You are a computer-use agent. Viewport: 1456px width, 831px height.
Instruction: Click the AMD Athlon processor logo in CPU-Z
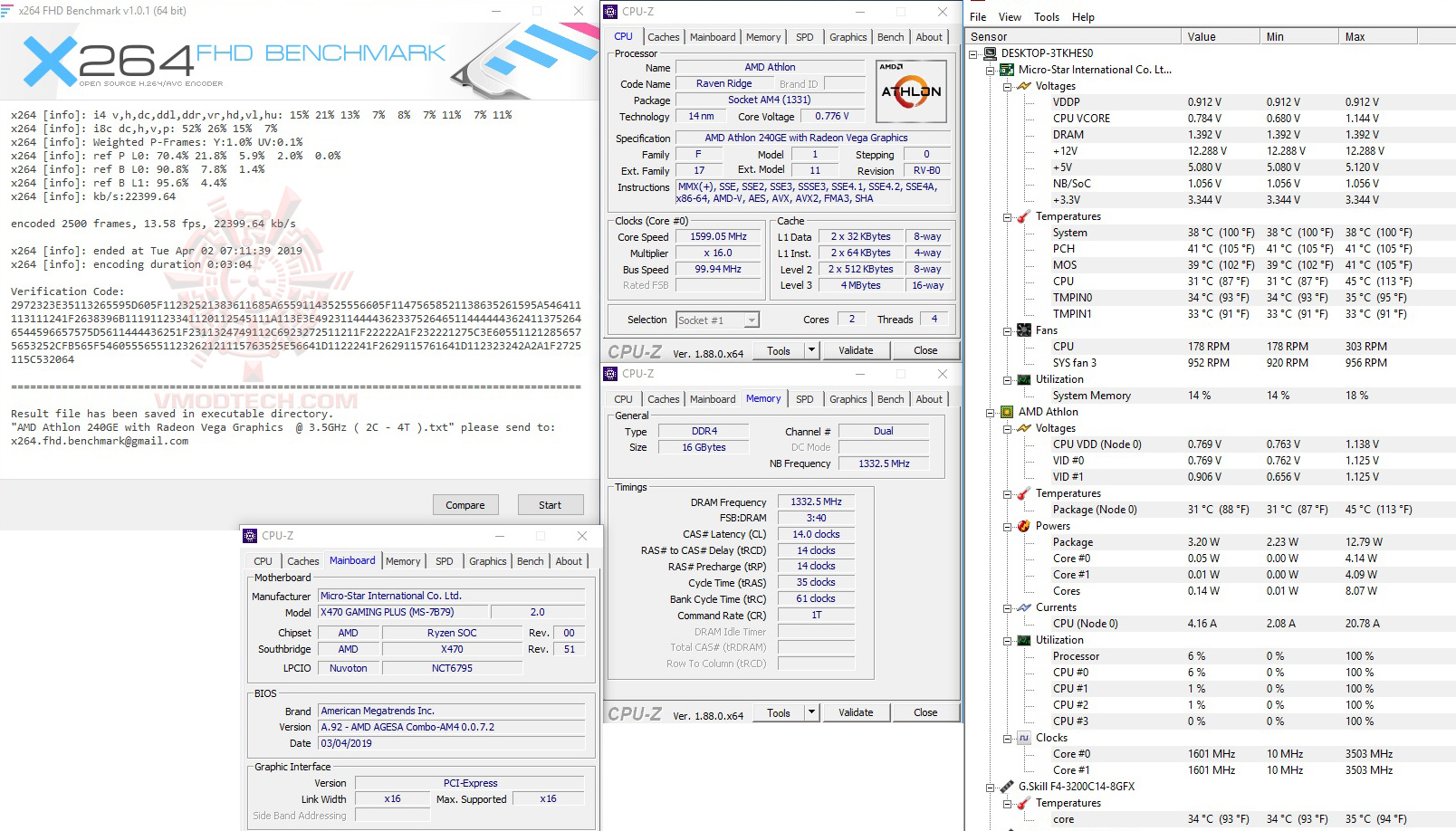pos(911,91)
